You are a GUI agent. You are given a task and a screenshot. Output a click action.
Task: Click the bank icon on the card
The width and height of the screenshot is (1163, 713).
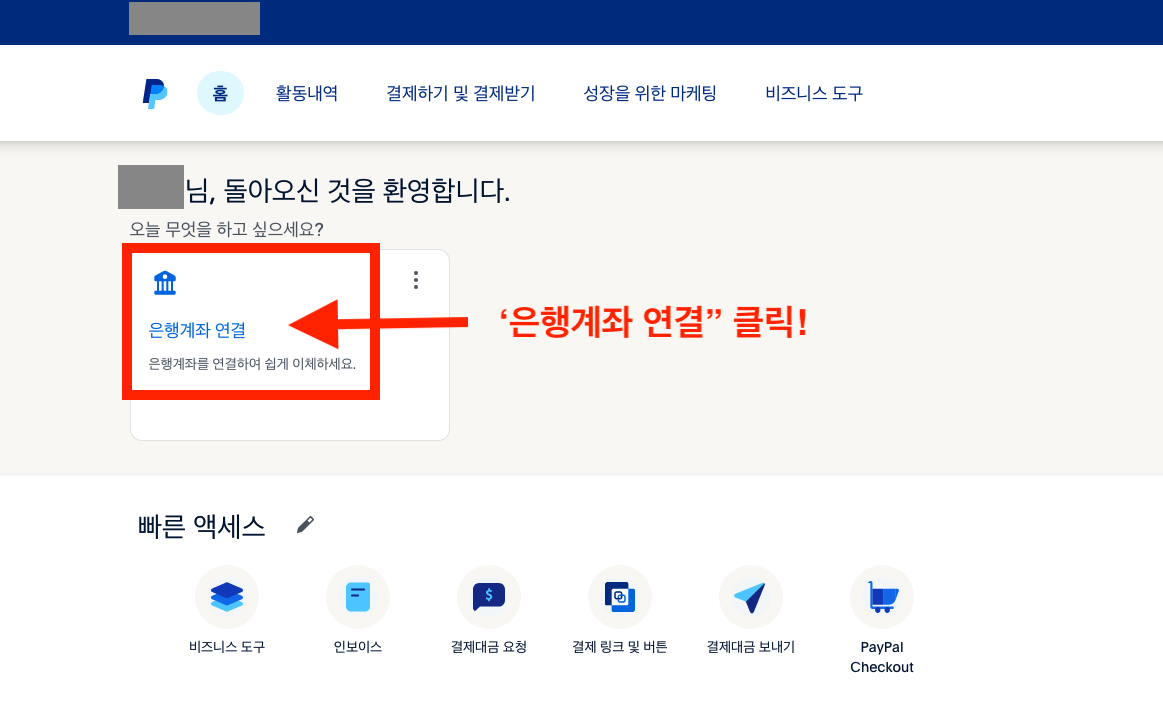coord(165,281)
